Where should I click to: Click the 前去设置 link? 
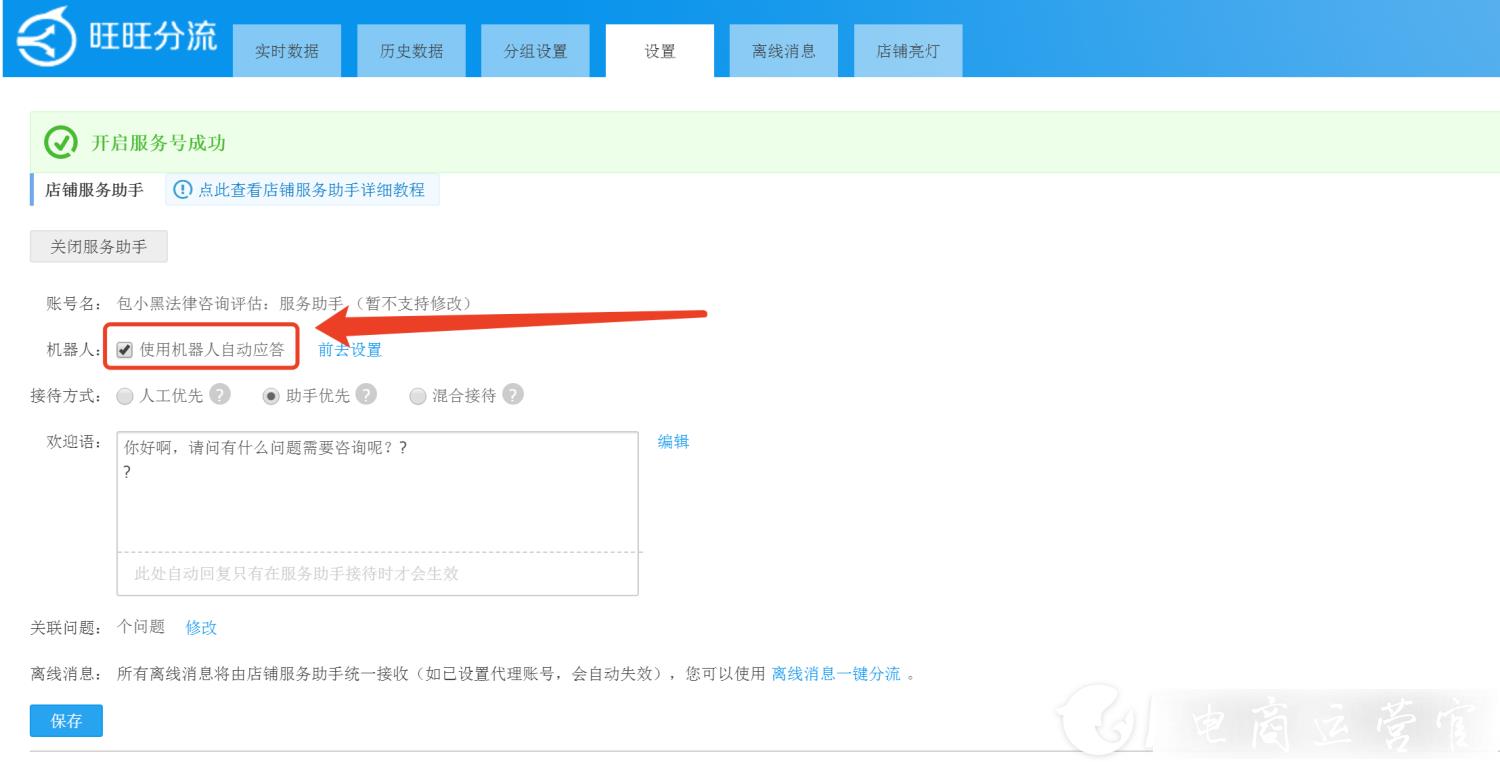[x=350, y=350]
